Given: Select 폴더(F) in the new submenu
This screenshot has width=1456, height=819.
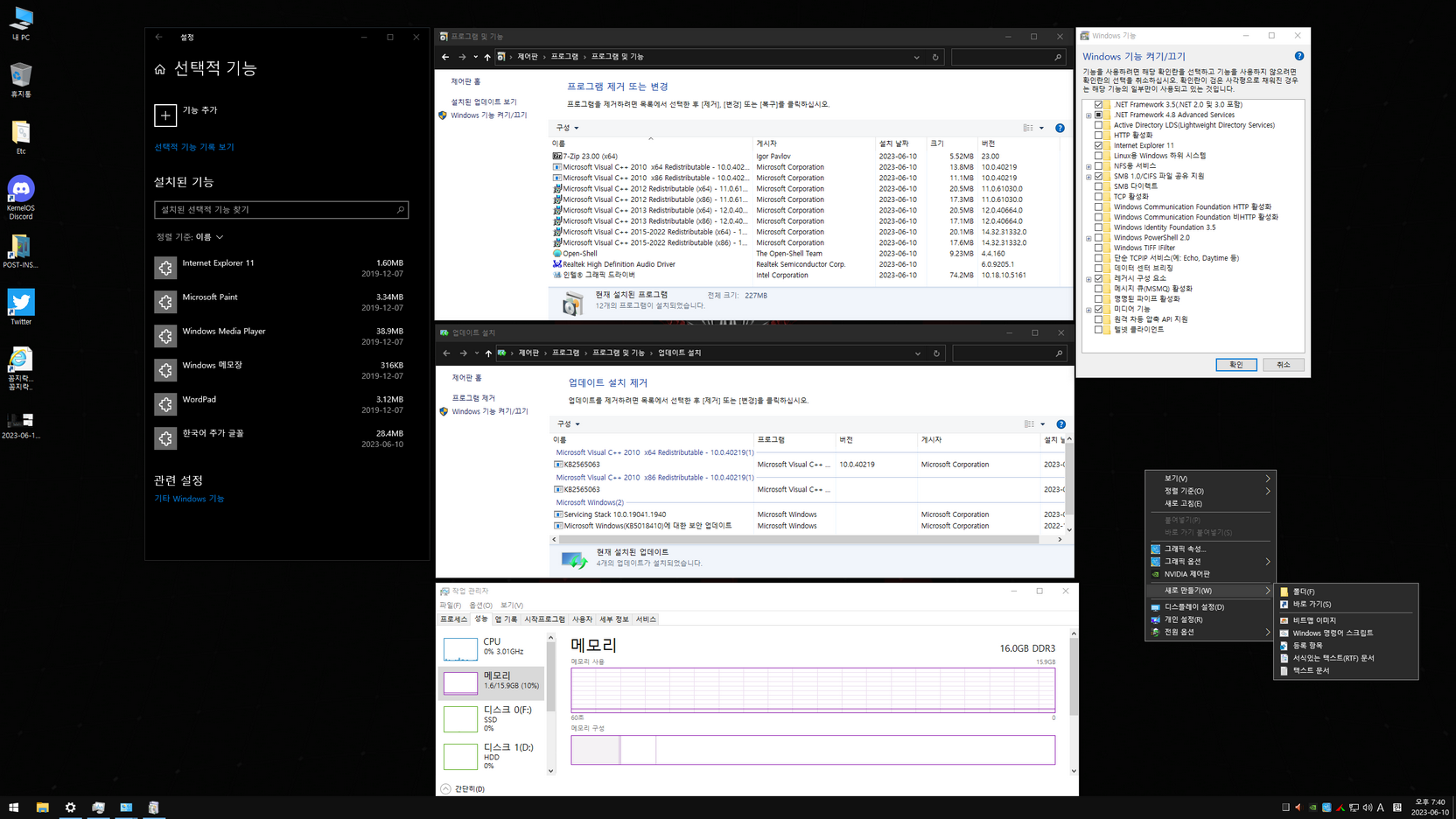Looking at the screenshot, I should tap(1346, 591).
